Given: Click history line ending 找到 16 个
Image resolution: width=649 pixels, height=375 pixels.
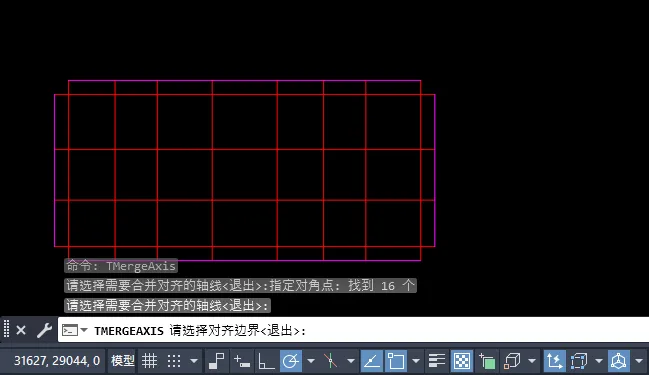Looking at the screenshot, I should (x=240, y=285).
